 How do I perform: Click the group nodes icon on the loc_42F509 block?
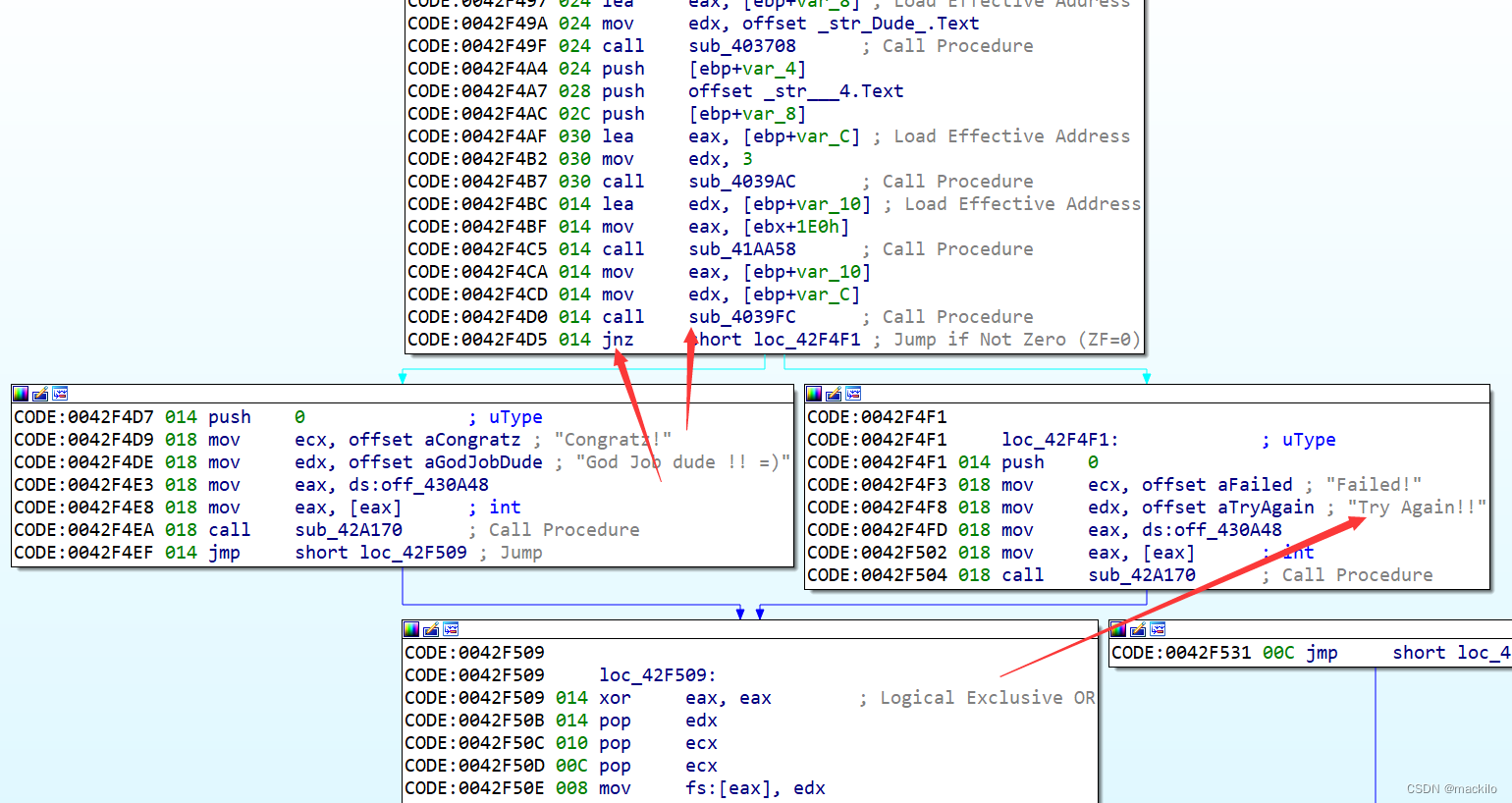(451, 629)
